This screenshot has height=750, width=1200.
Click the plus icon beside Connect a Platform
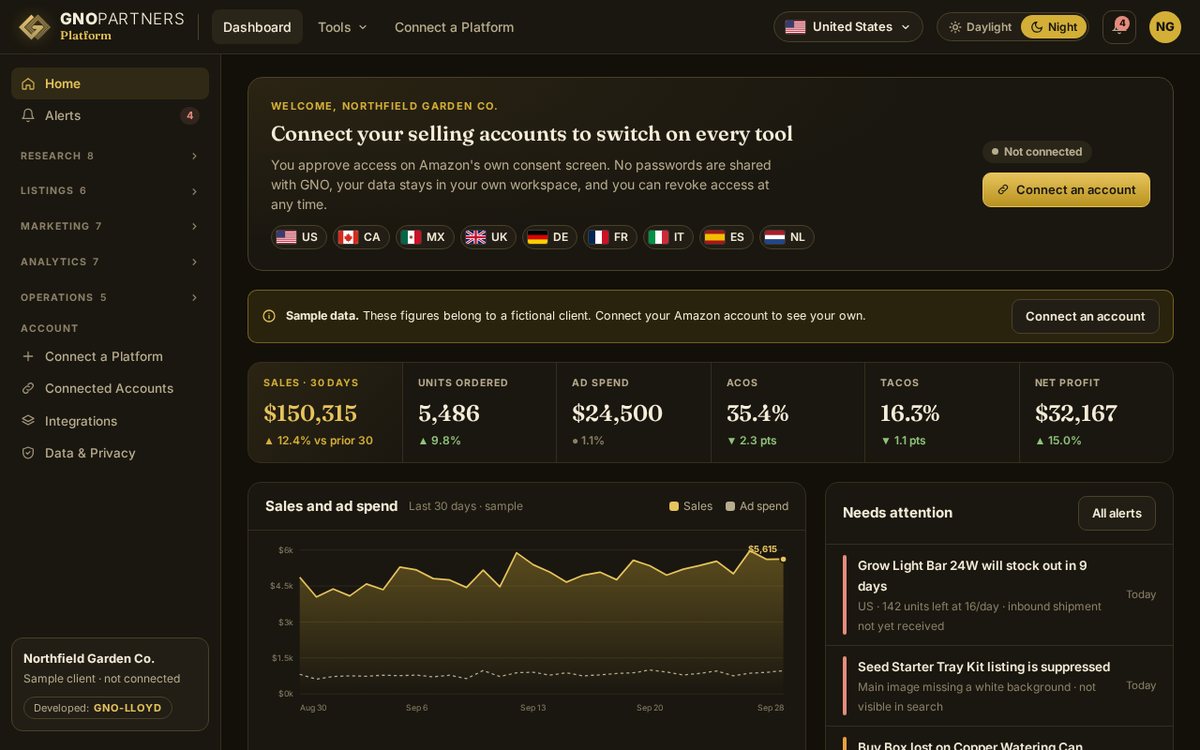click(x=28, y=357)
